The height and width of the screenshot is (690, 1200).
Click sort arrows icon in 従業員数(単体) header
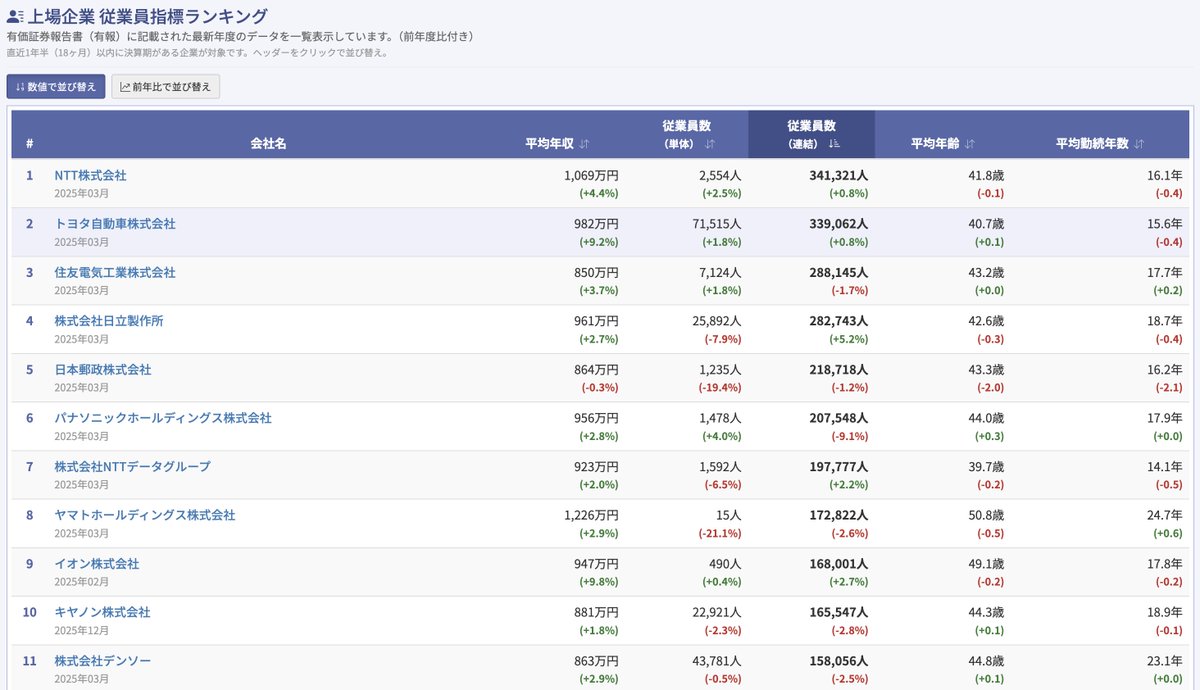[709, 144]
